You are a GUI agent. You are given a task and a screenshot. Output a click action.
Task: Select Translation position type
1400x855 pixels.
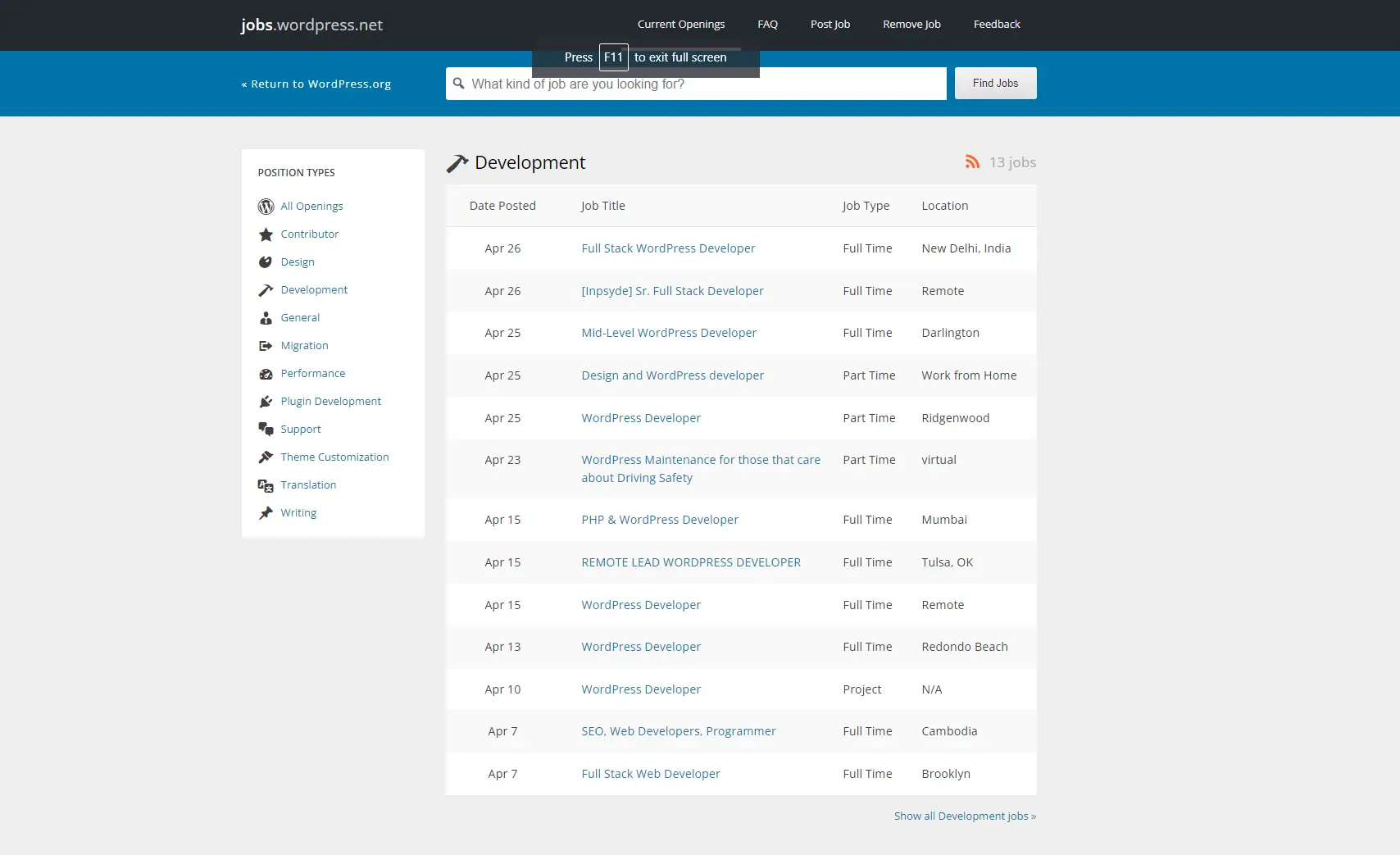[308, 485]
